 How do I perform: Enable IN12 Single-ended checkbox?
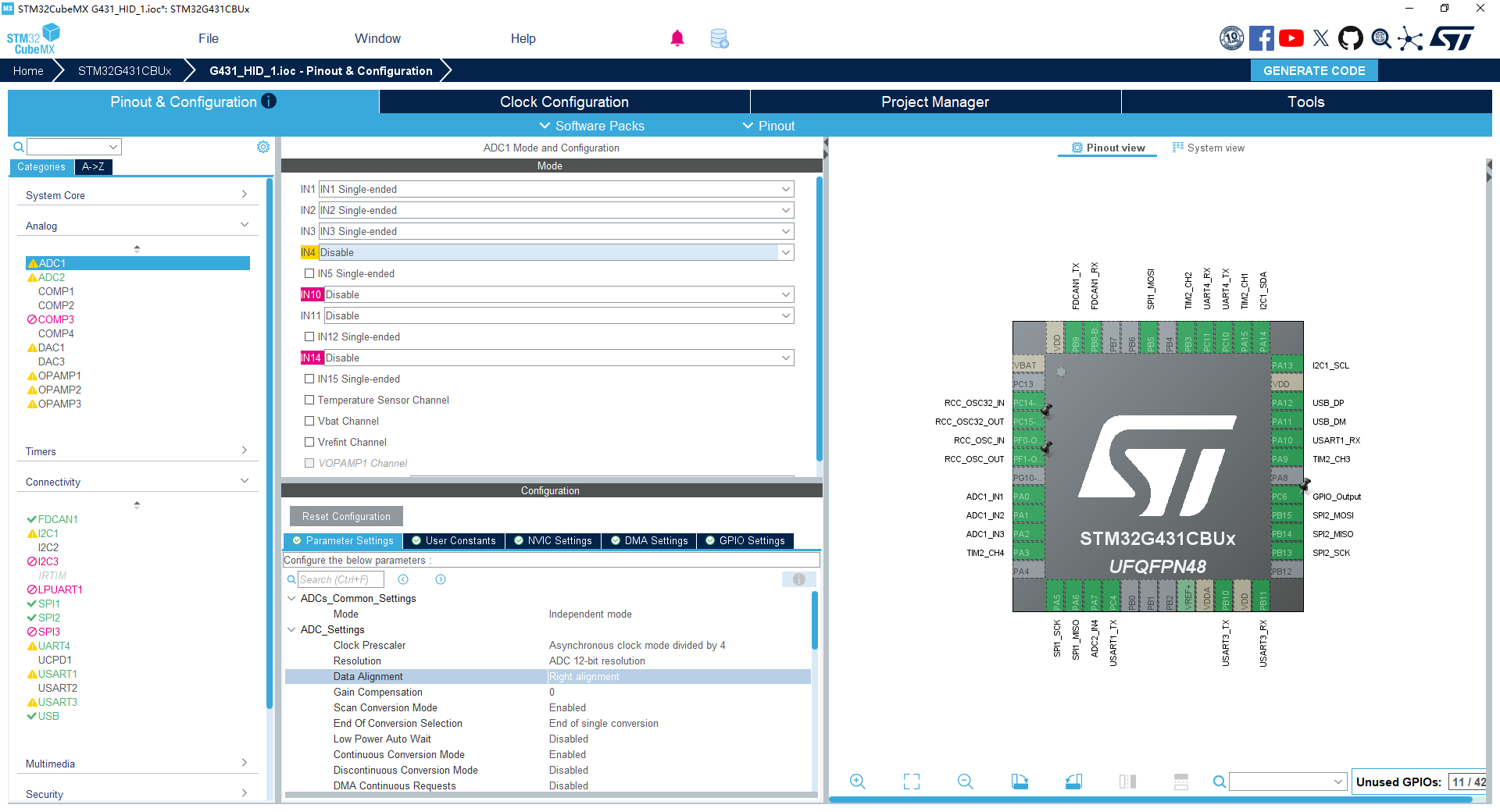309,337
